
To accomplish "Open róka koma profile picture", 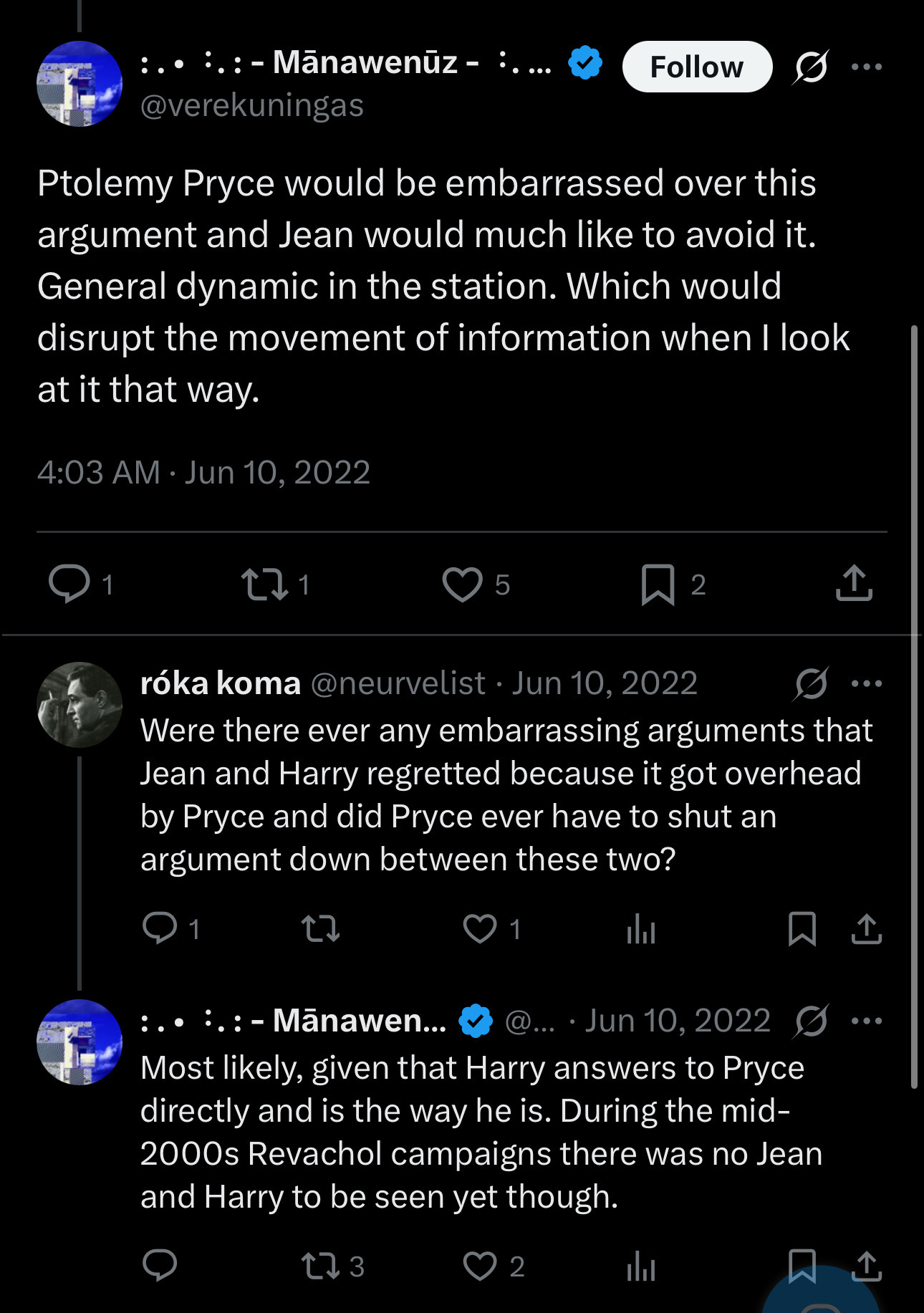I will [80, 705].
